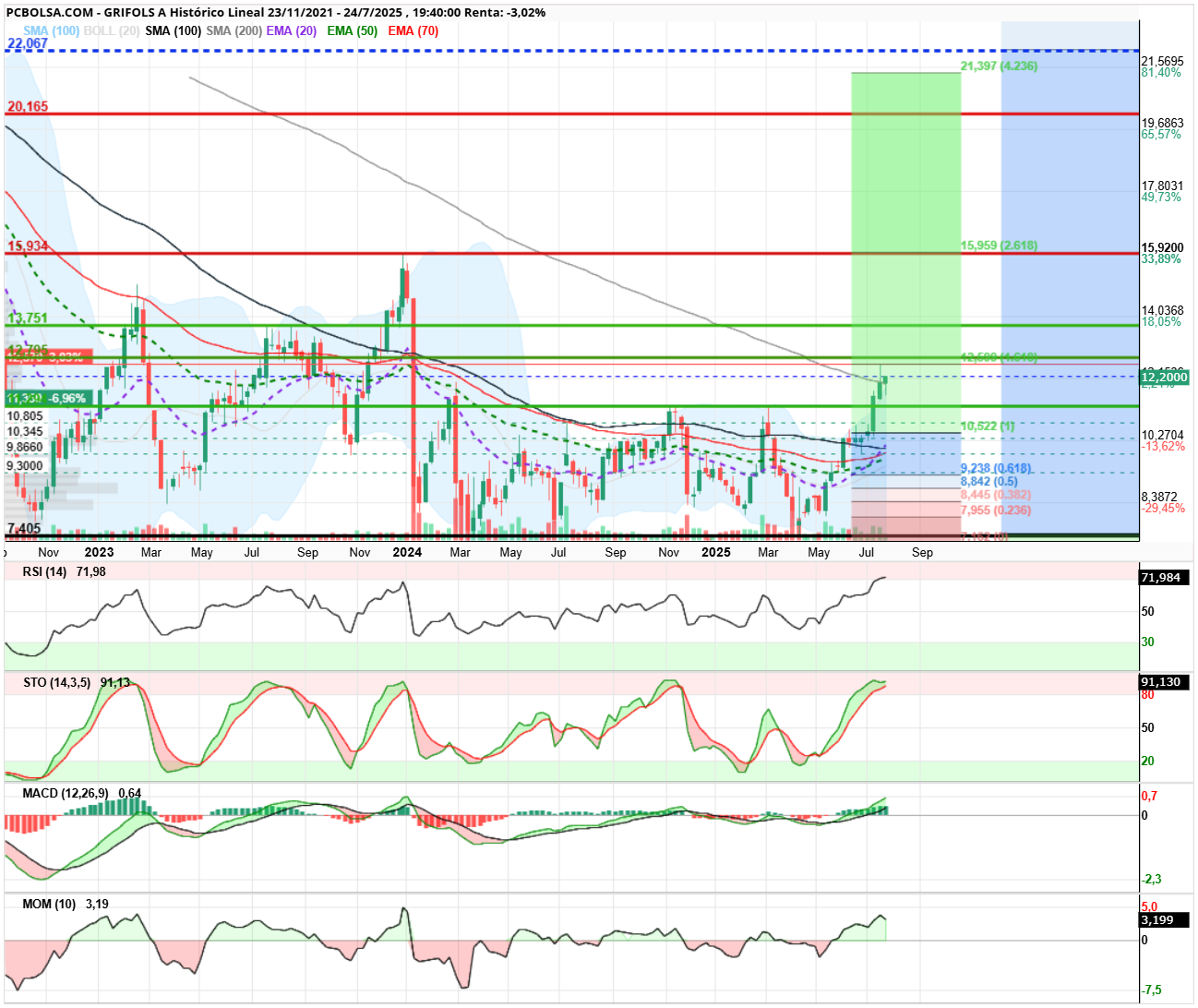Click the Fibonacci 10,522 (1) label

tap(988, 426)
